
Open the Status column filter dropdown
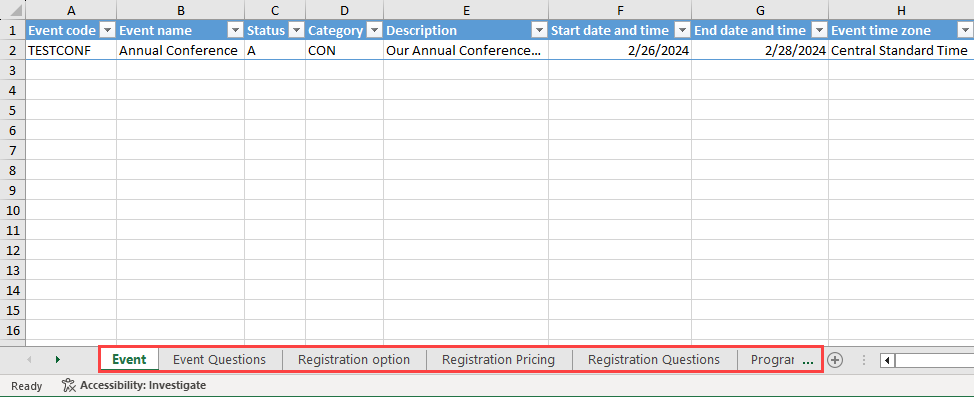[x=296, y=30]
